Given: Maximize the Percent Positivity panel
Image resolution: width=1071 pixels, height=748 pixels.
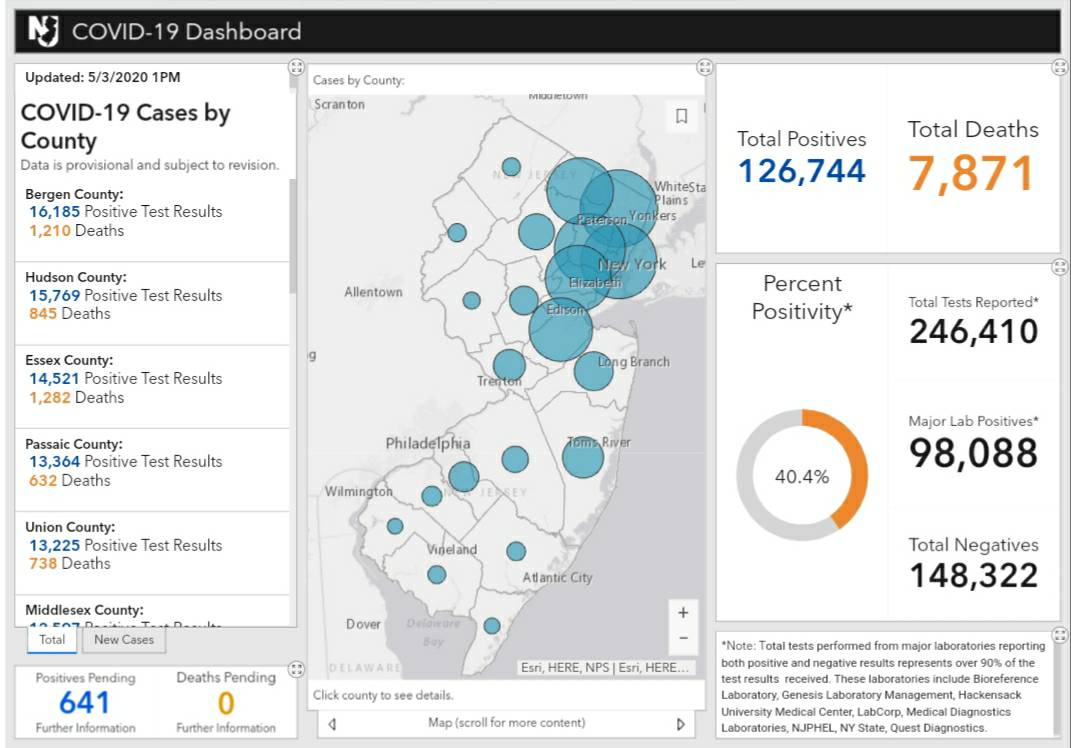Looking at the screenshot, I should click(1059, 267).
